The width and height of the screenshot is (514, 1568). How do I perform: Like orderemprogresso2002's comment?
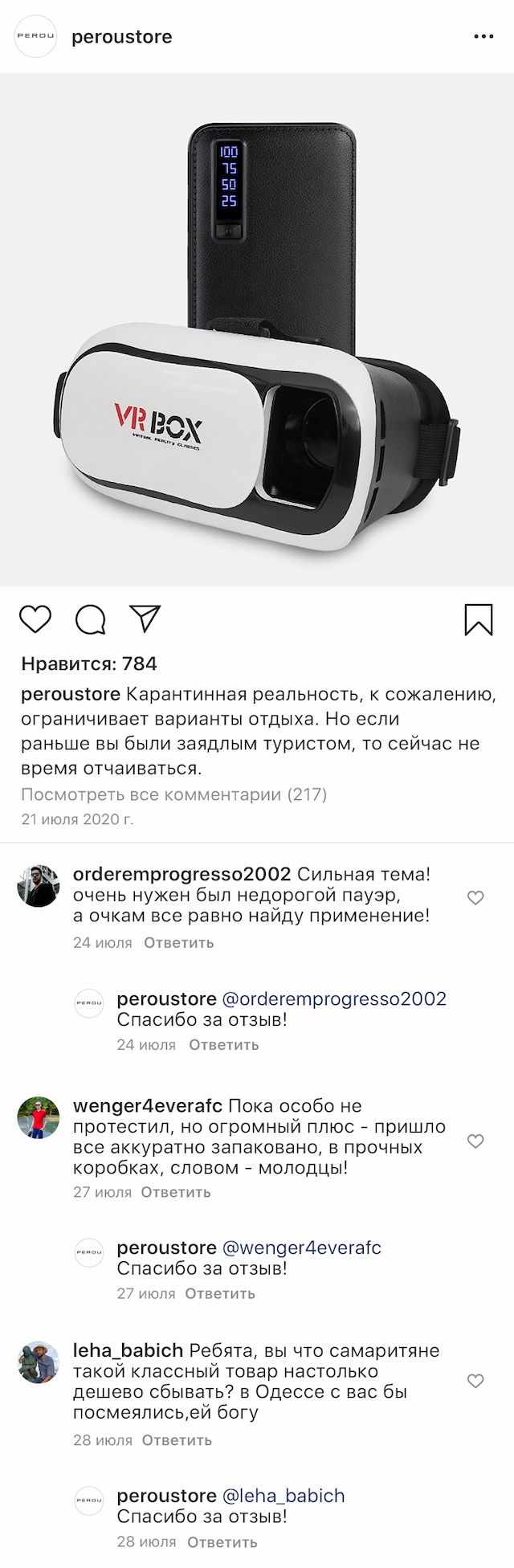coord(475,897)
